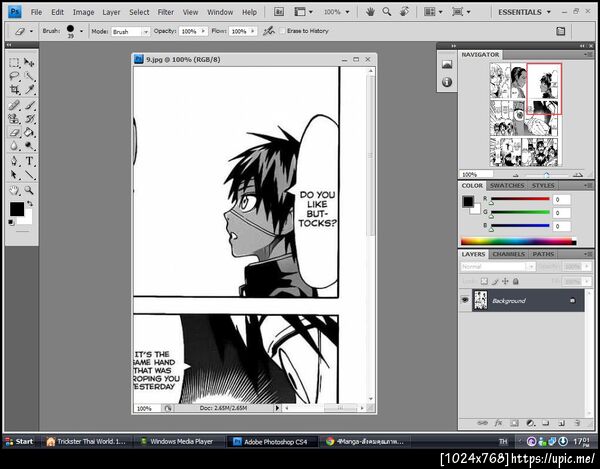The width and height of the screenshot is (600, 469).
Task: Click the Hand tool in application bar
Action: [370, 12]
